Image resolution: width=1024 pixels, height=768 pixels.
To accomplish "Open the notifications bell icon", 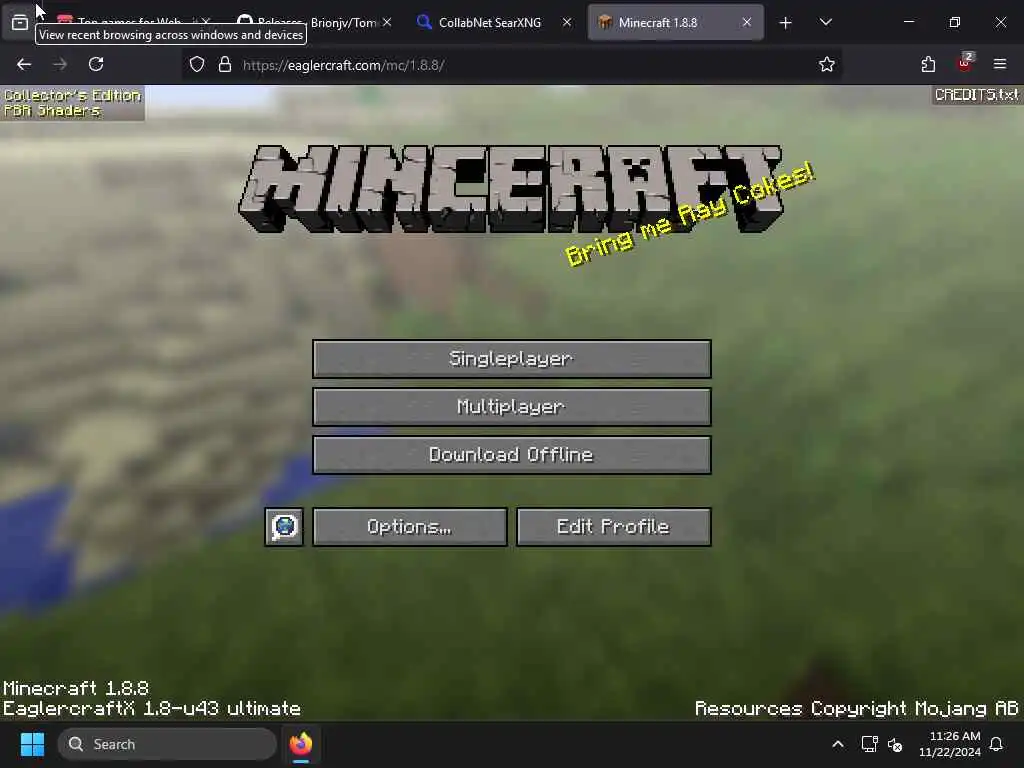I will 997,744.
